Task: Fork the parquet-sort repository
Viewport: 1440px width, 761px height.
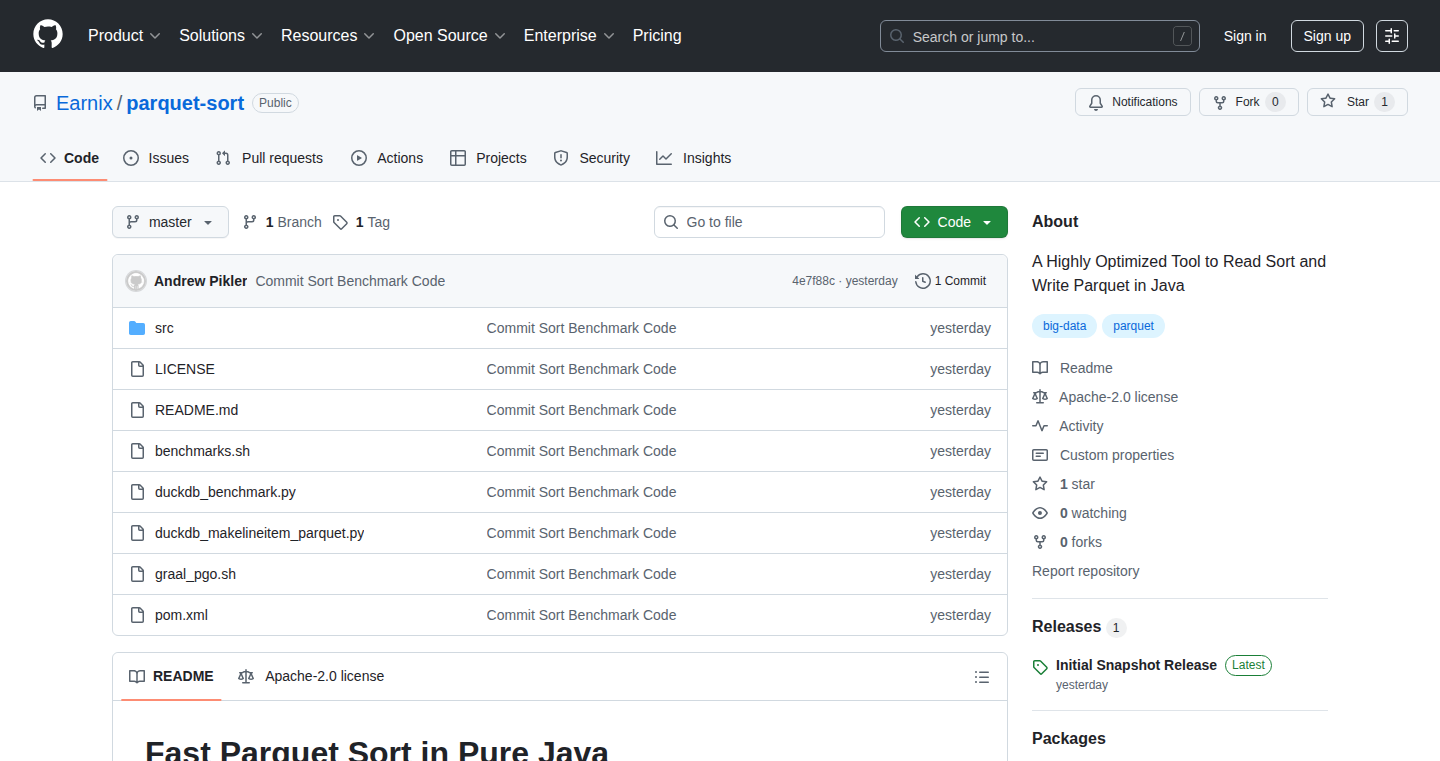Action: click(1248, 102)
